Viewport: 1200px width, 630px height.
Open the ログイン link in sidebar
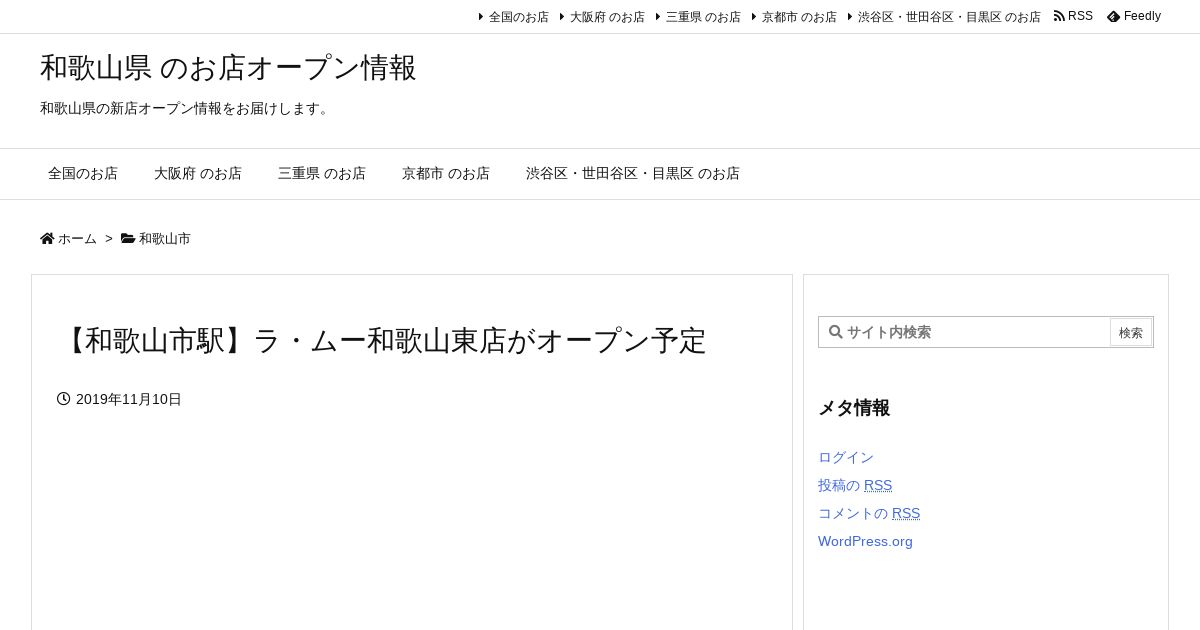(846, 457)
